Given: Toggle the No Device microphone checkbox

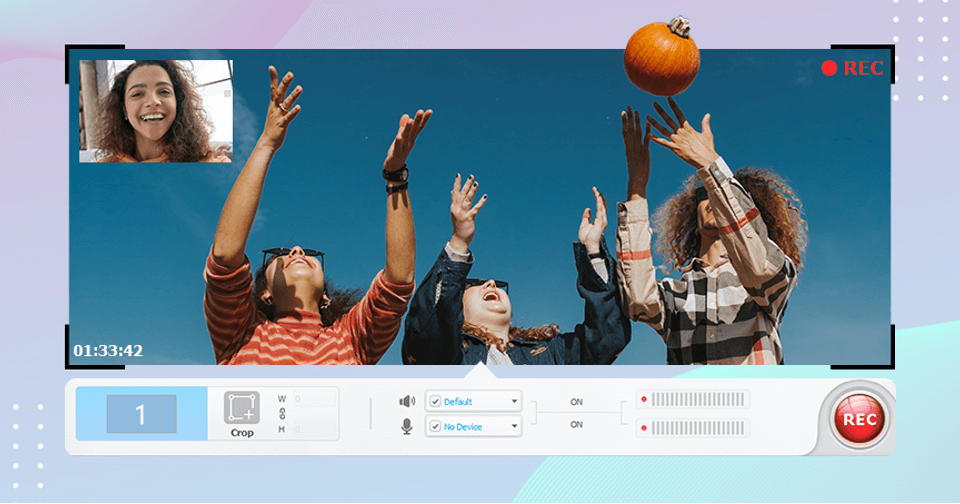Looking at the screenshot, I should 435,426.
